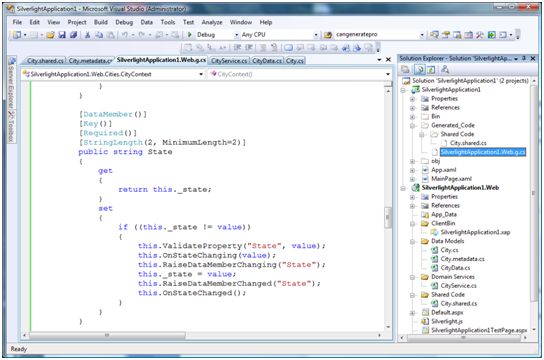Image resolution: width=544 pixels, height=360 pixels.
Task: Switch to the City.shared.cs tab
Action: (45, 61)
